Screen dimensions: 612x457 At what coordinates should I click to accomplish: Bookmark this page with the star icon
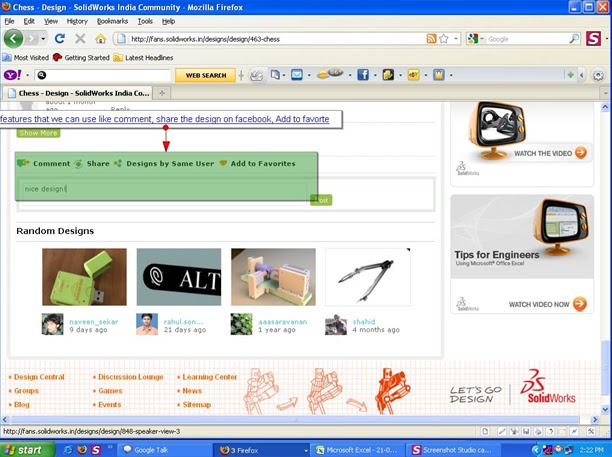[x=444, y=39]
